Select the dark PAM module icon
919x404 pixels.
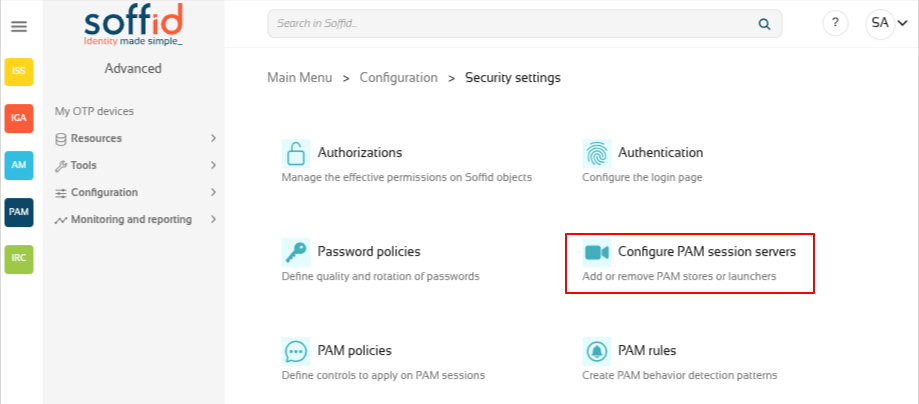click(19, 212)
